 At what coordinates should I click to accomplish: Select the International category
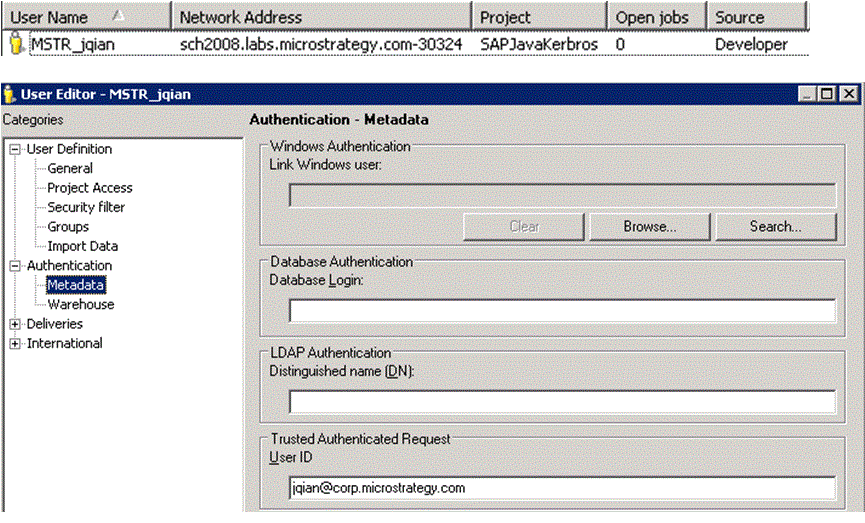[x=65, y=343]
